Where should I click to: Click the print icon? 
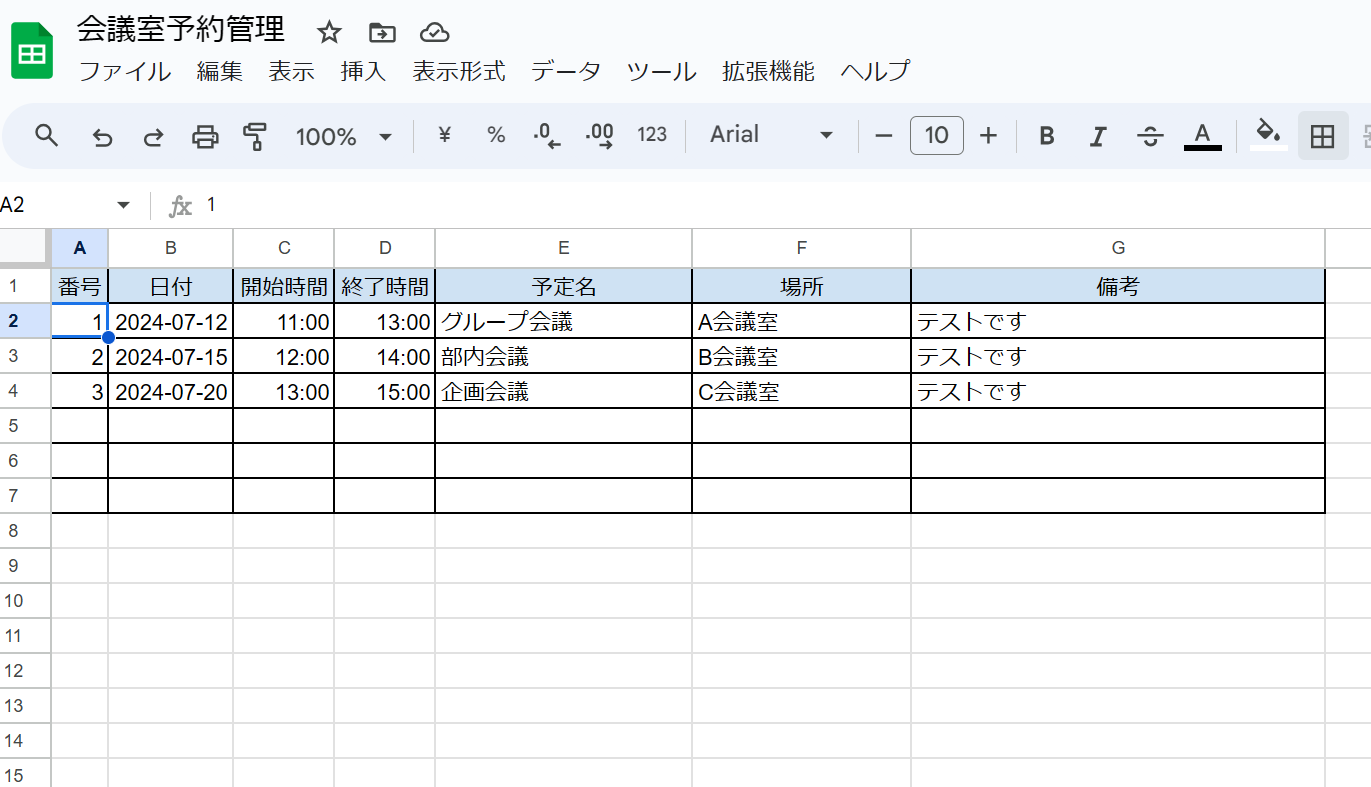[205, 136]
